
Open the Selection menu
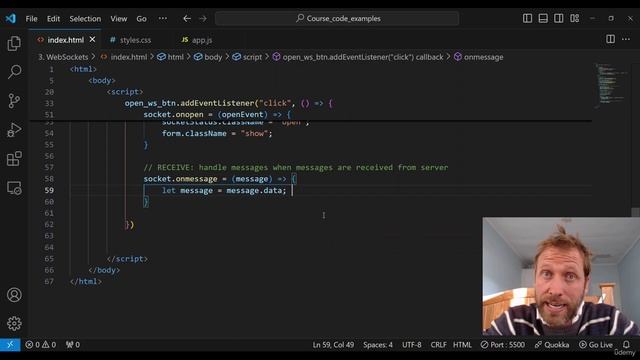pos(85,19)
